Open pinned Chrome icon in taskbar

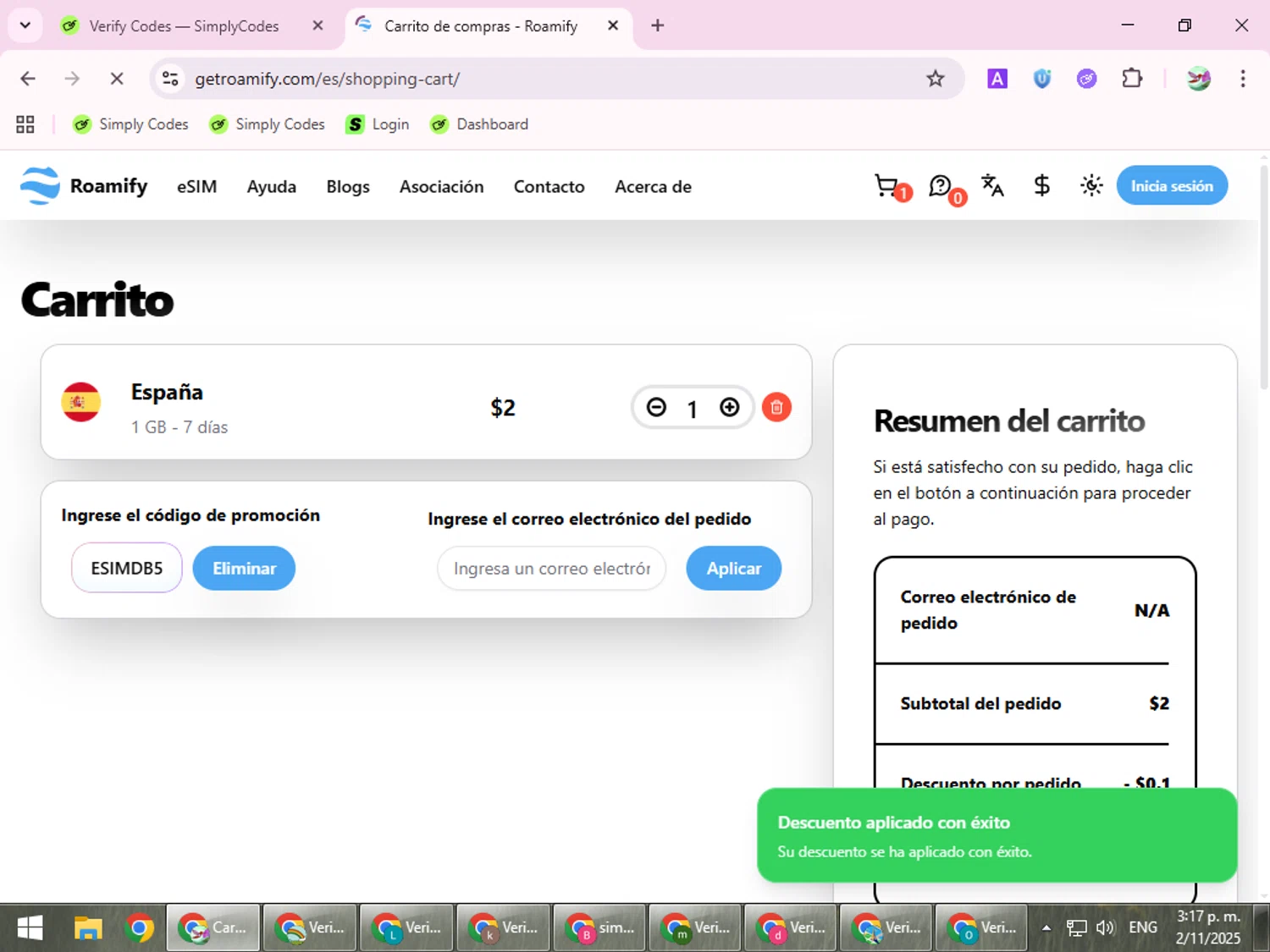point(140,928)
